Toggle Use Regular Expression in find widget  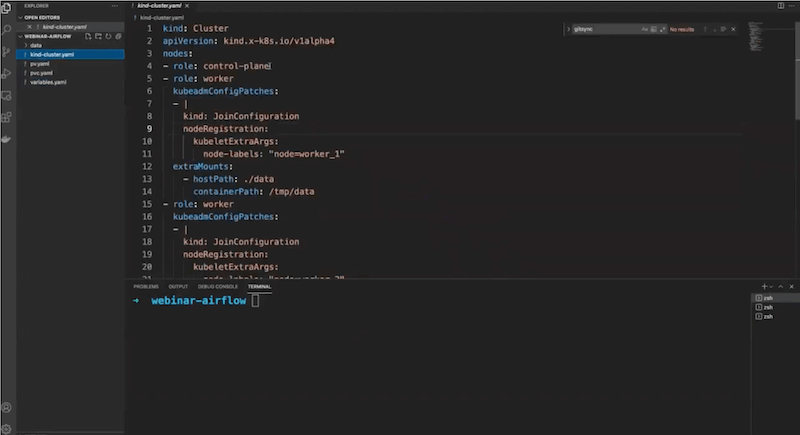[661, 30]
